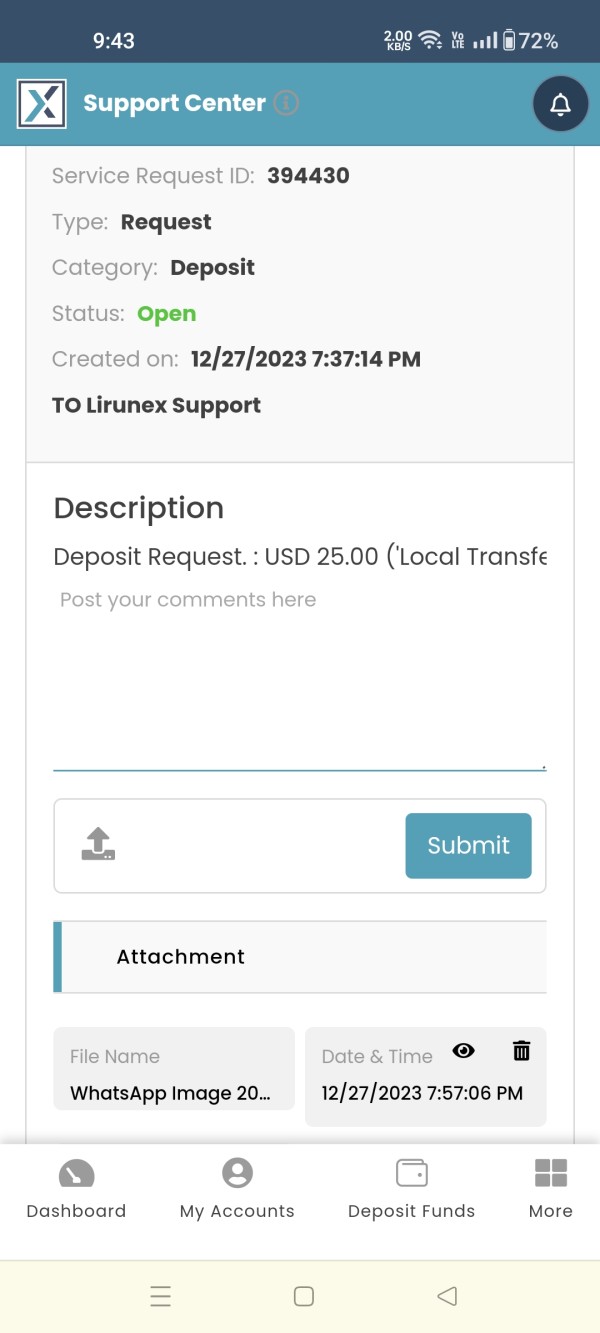600x1333 pixels.
Task: Tap the Deposit Funds wallet icon
Action: pos(412,1172)
